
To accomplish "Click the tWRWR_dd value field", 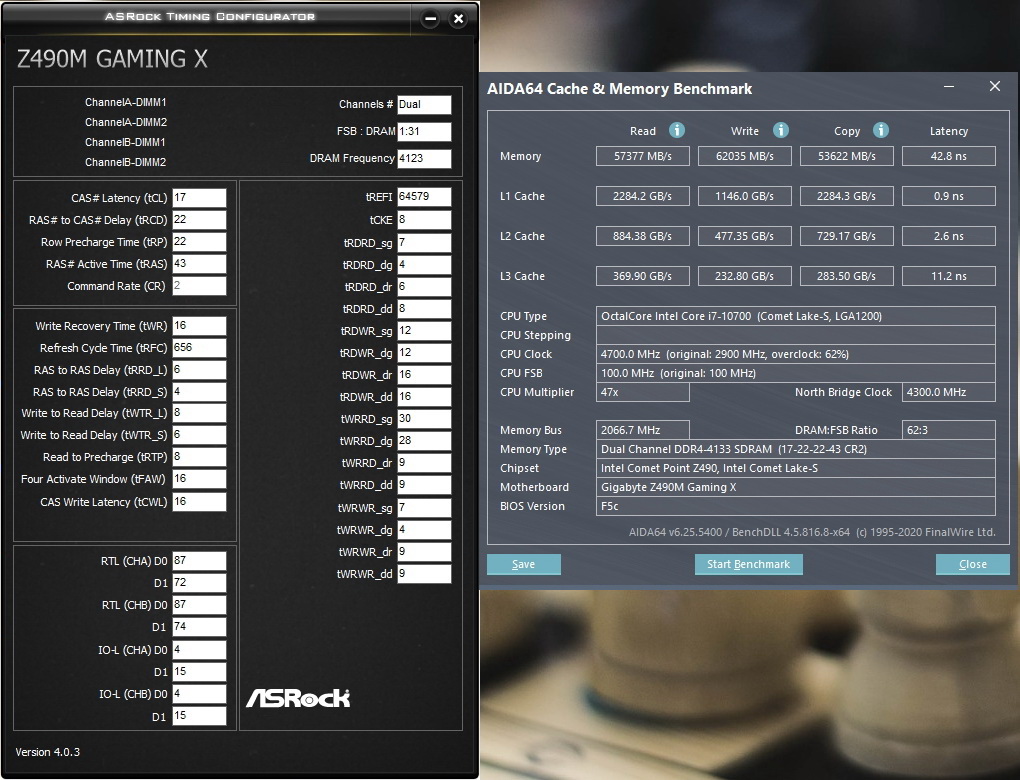I will coord(424,574).
